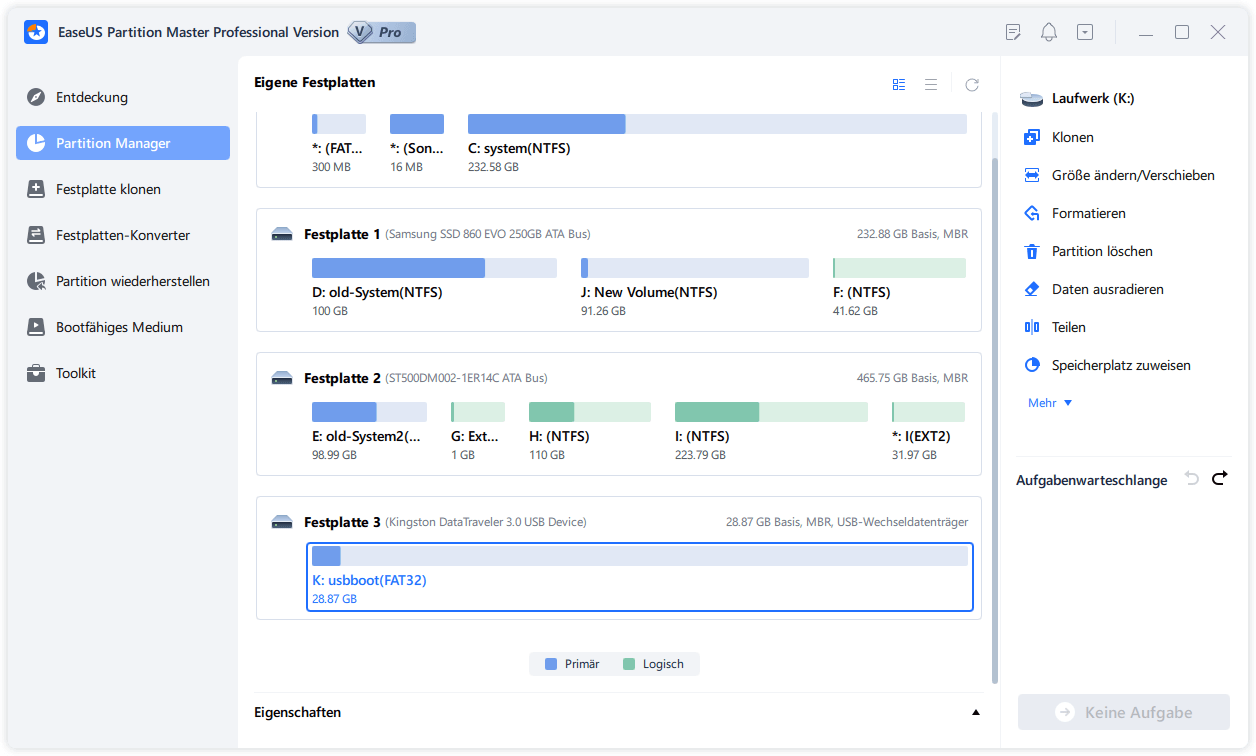Screen dimensions: 1256x756
Task: Switch to the list view layout icon
Action: point(931,85)
